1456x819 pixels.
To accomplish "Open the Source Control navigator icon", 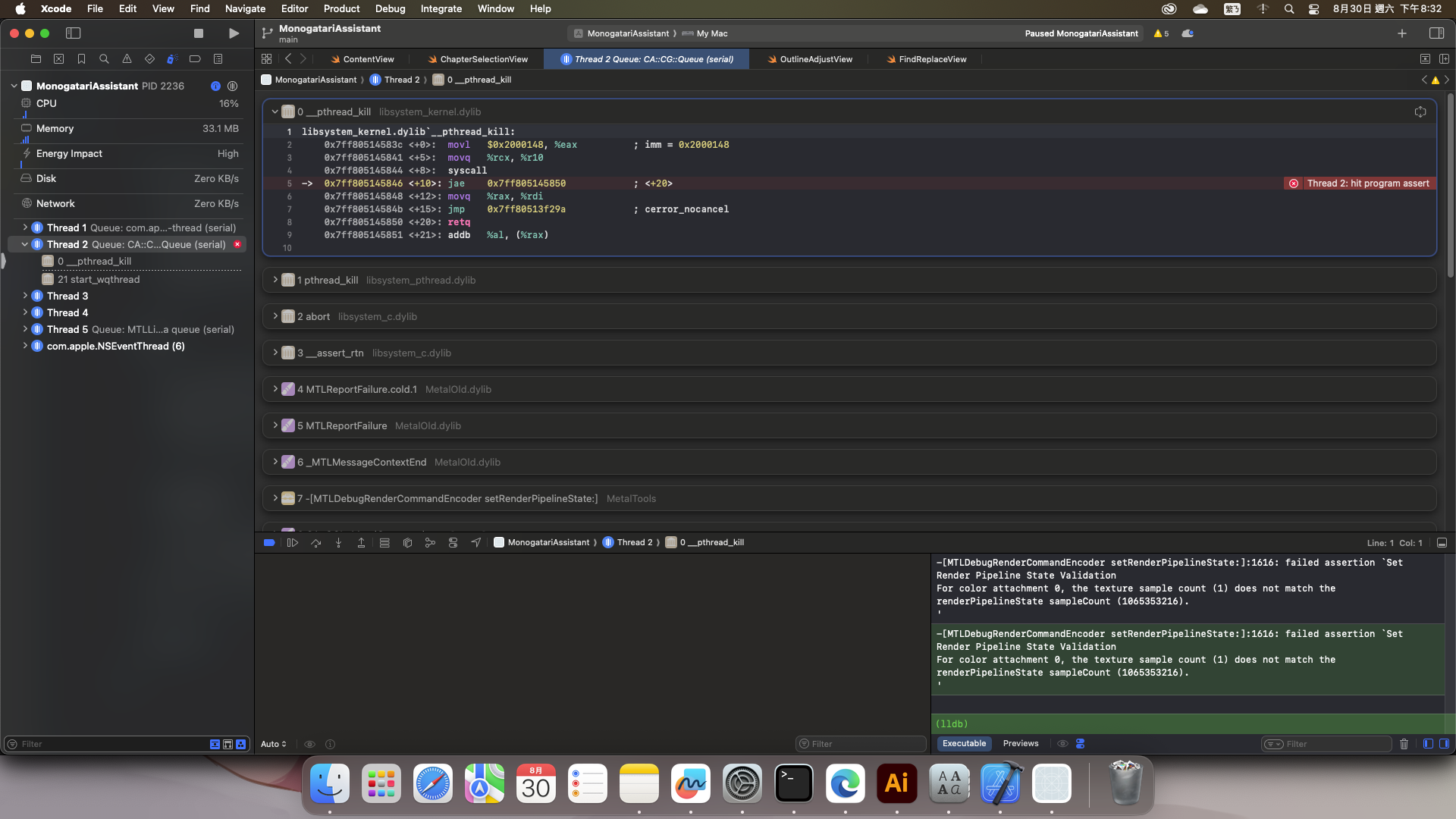I will 58,58.
